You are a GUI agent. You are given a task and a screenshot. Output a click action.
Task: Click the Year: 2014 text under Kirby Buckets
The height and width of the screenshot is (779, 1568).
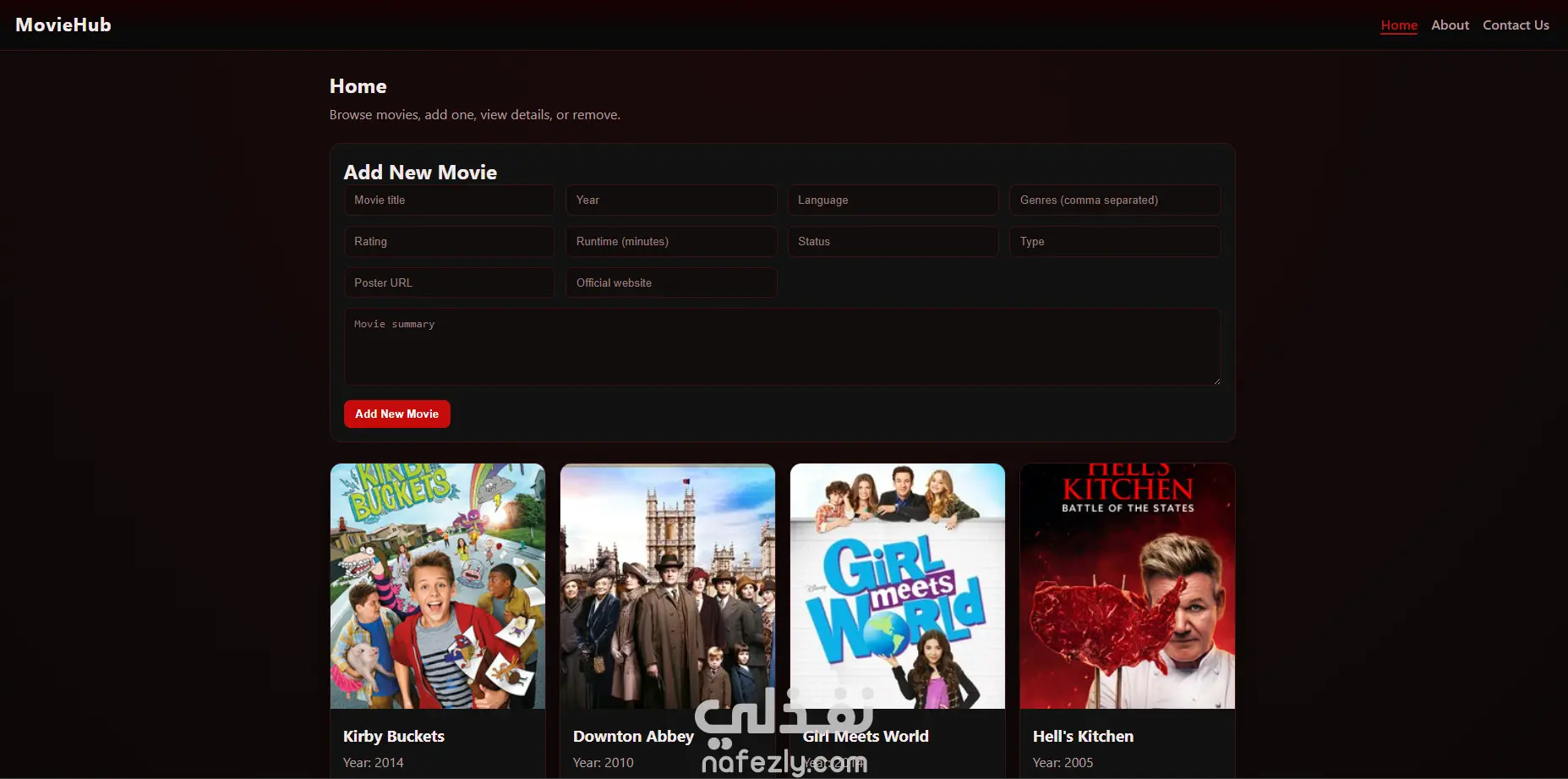[374, 763]
